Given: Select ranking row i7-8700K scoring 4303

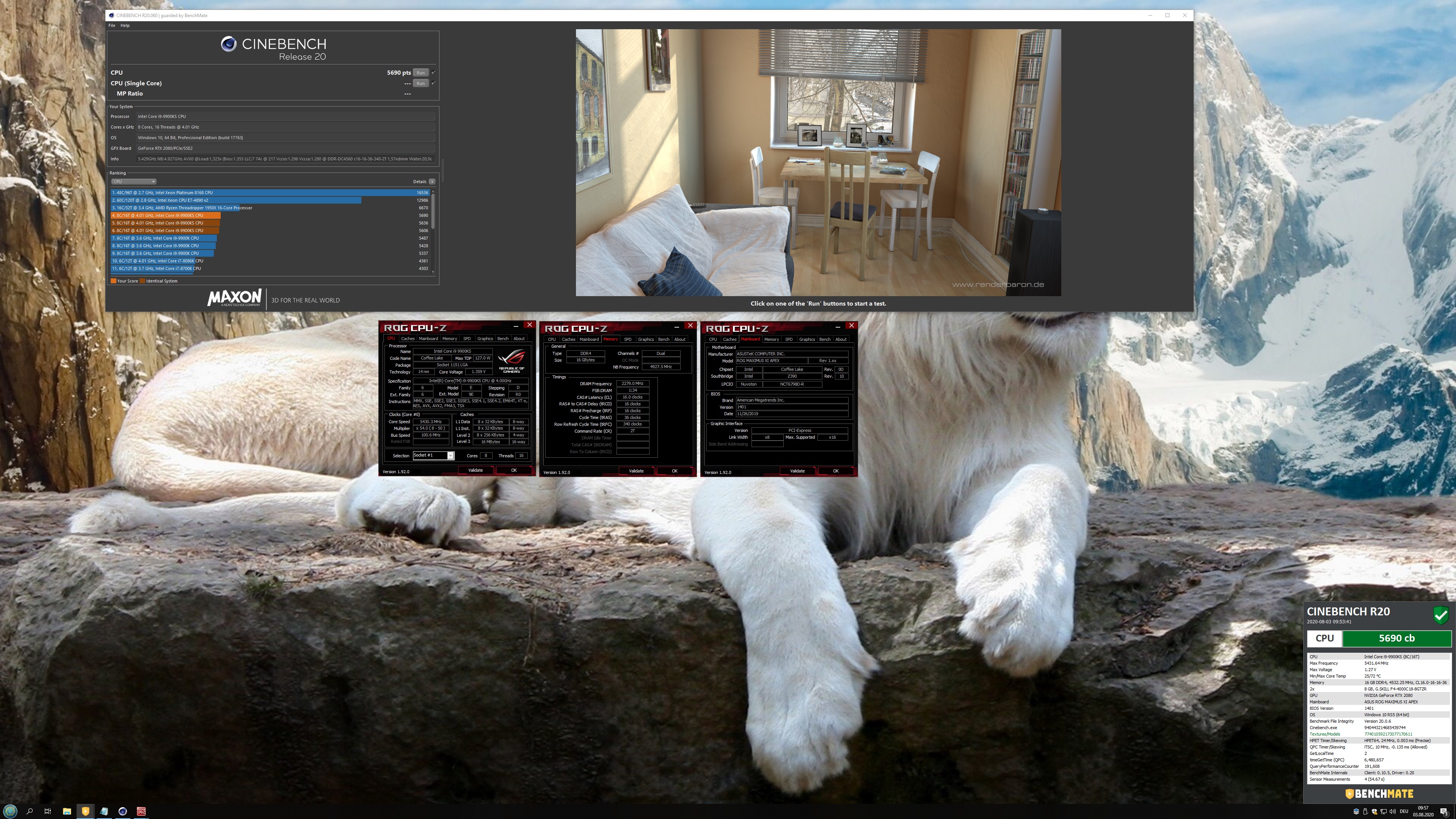Looking at the screenshot, I should [x=271, y=268].
